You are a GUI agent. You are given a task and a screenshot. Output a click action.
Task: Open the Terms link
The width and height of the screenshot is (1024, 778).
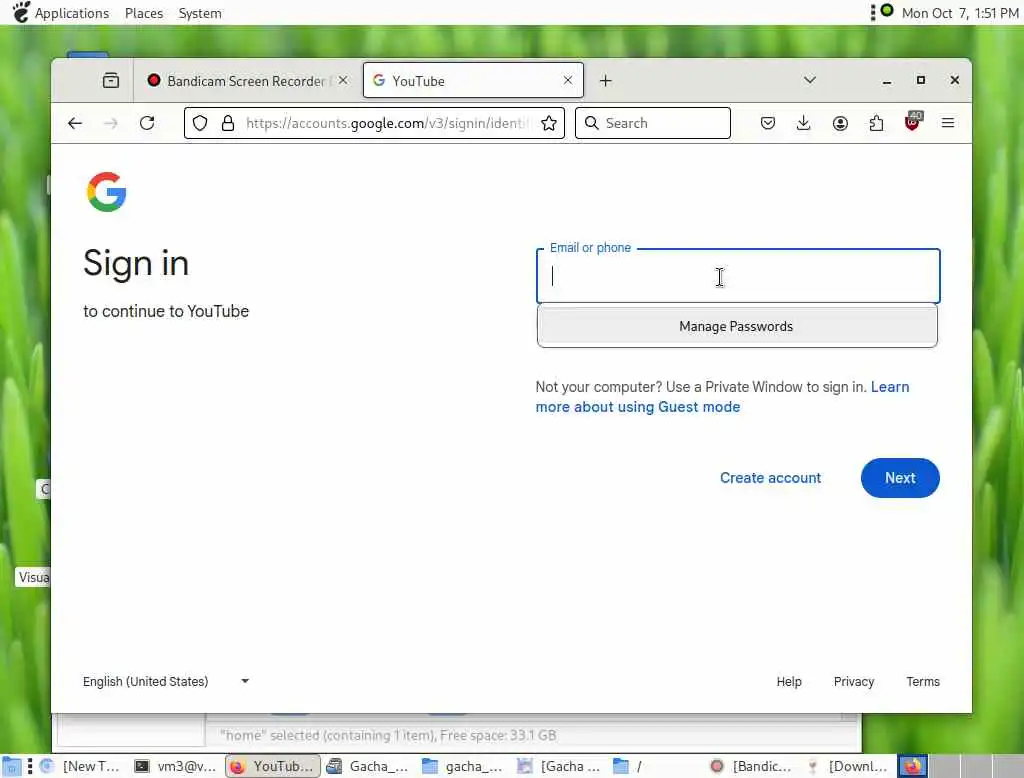923,681
